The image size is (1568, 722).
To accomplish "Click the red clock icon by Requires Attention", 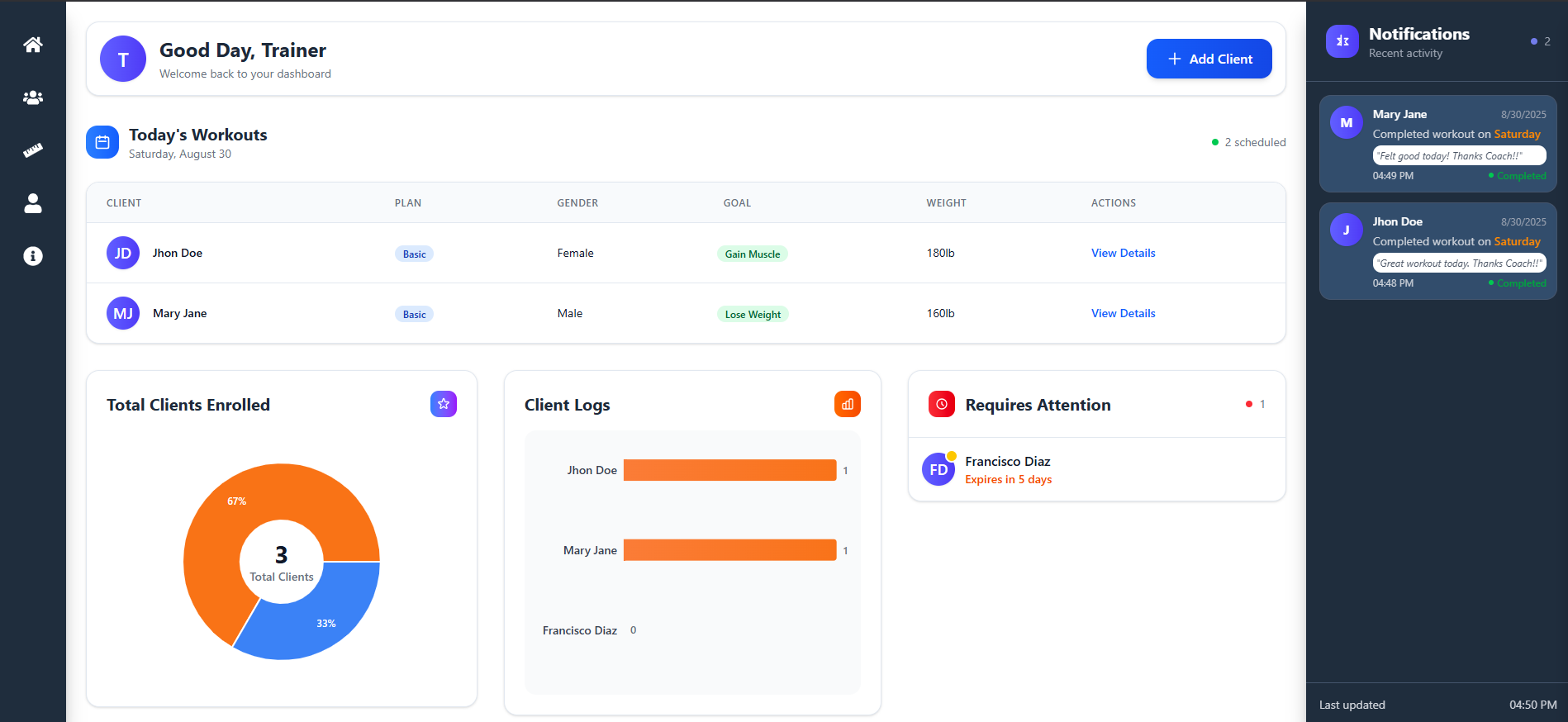I will (x=942, y=404).
